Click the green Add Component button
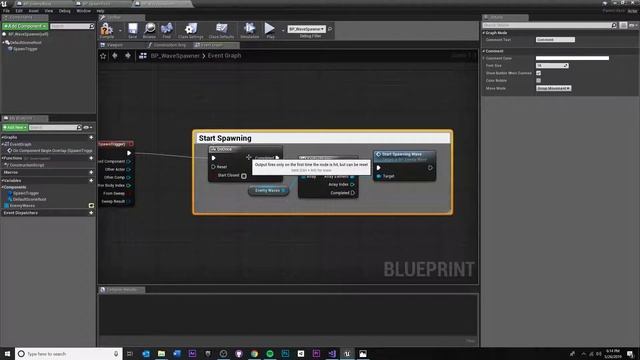This screenshot has width=640, height=360. [x=25, y=26]
